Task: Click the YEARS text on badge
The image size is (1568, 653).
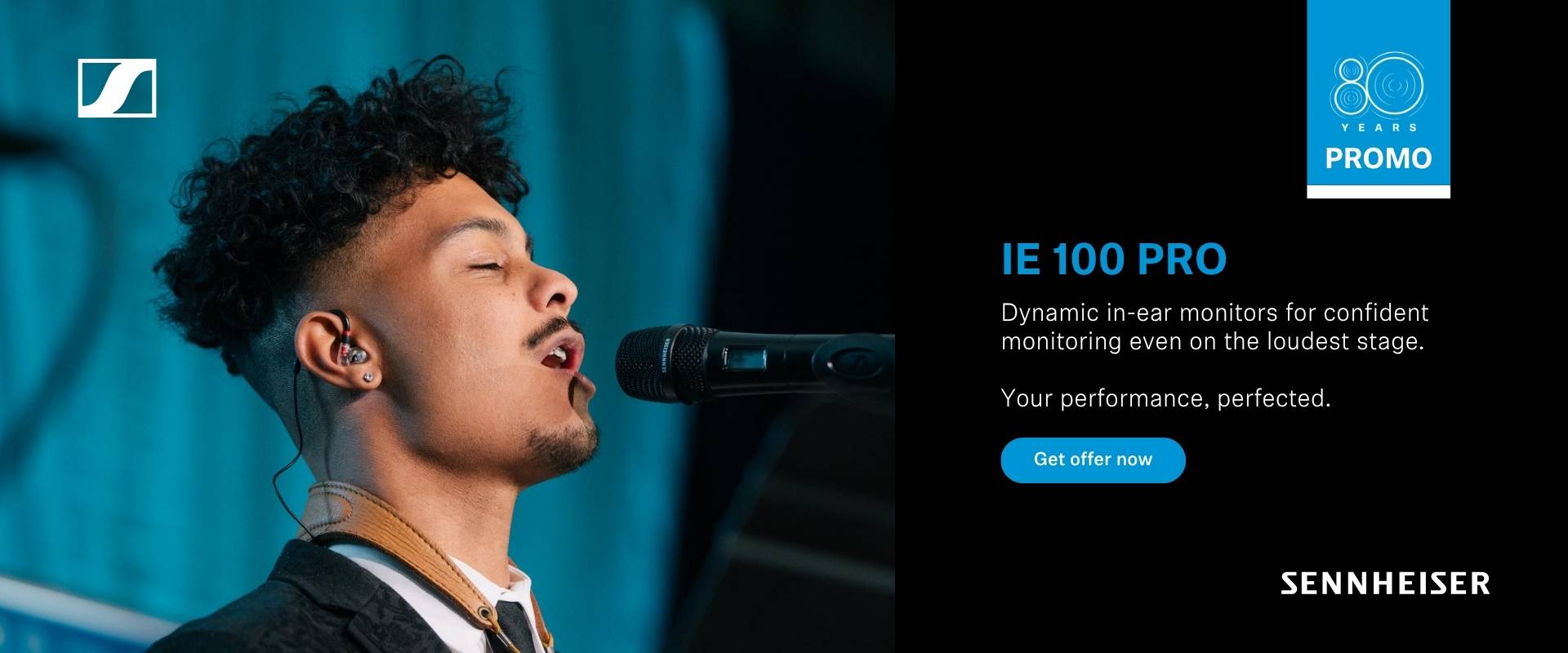Action: click(x=1379, y=127)
